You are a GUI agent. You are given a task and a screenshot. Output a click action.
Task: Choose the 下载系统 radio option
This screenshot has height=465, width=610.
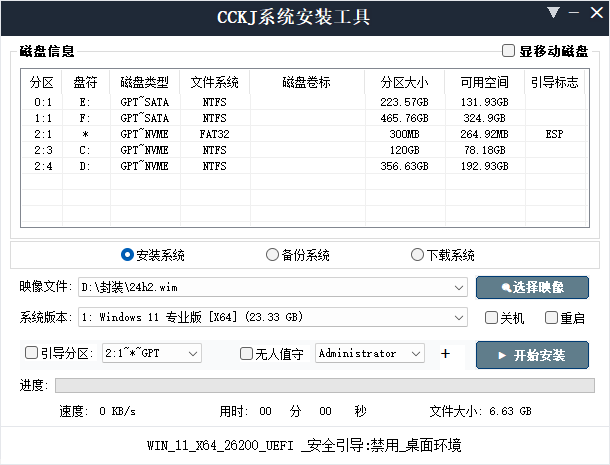tap(417, 255)
